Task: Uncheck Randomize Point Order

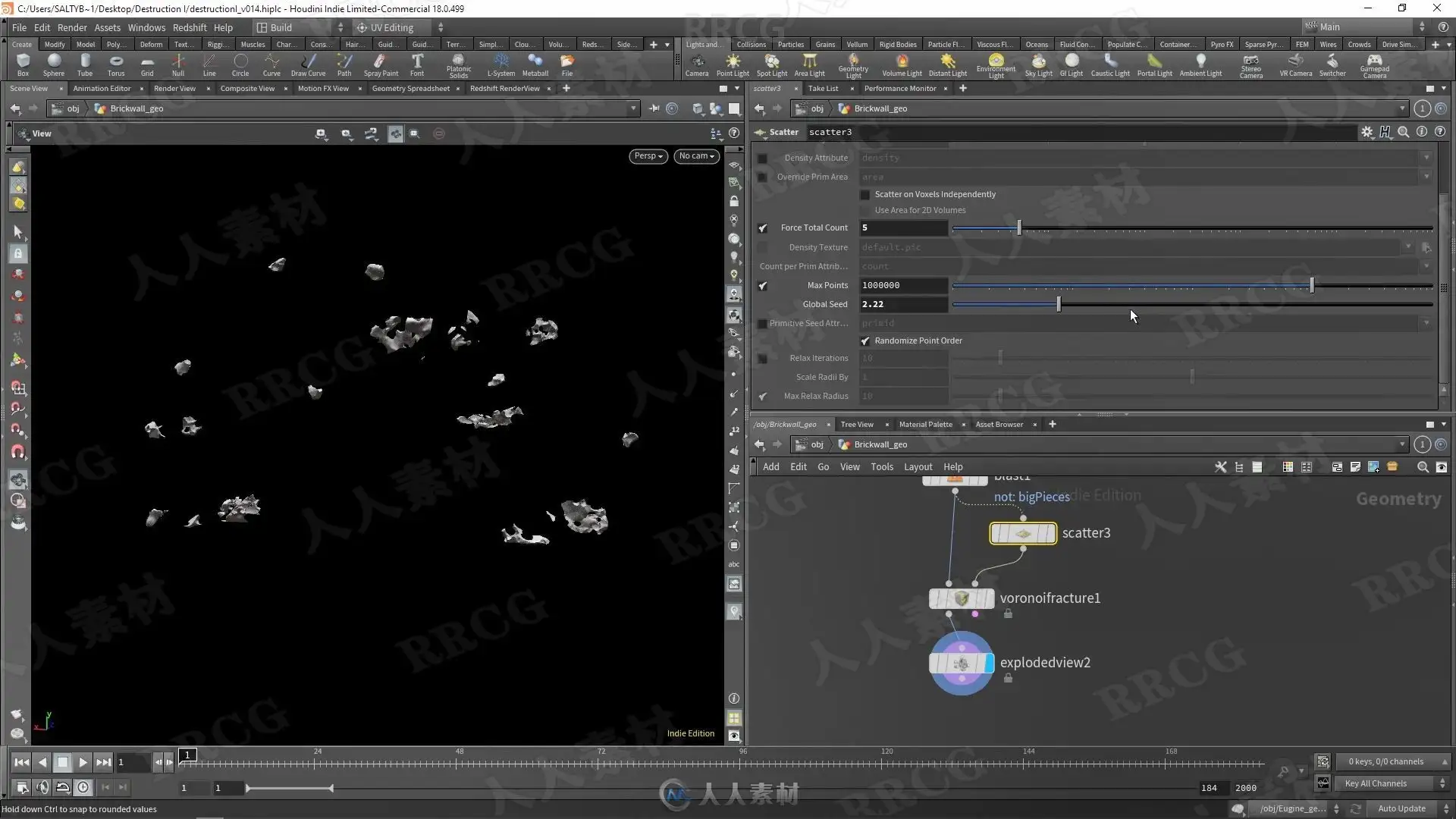Action: point(865,341)
